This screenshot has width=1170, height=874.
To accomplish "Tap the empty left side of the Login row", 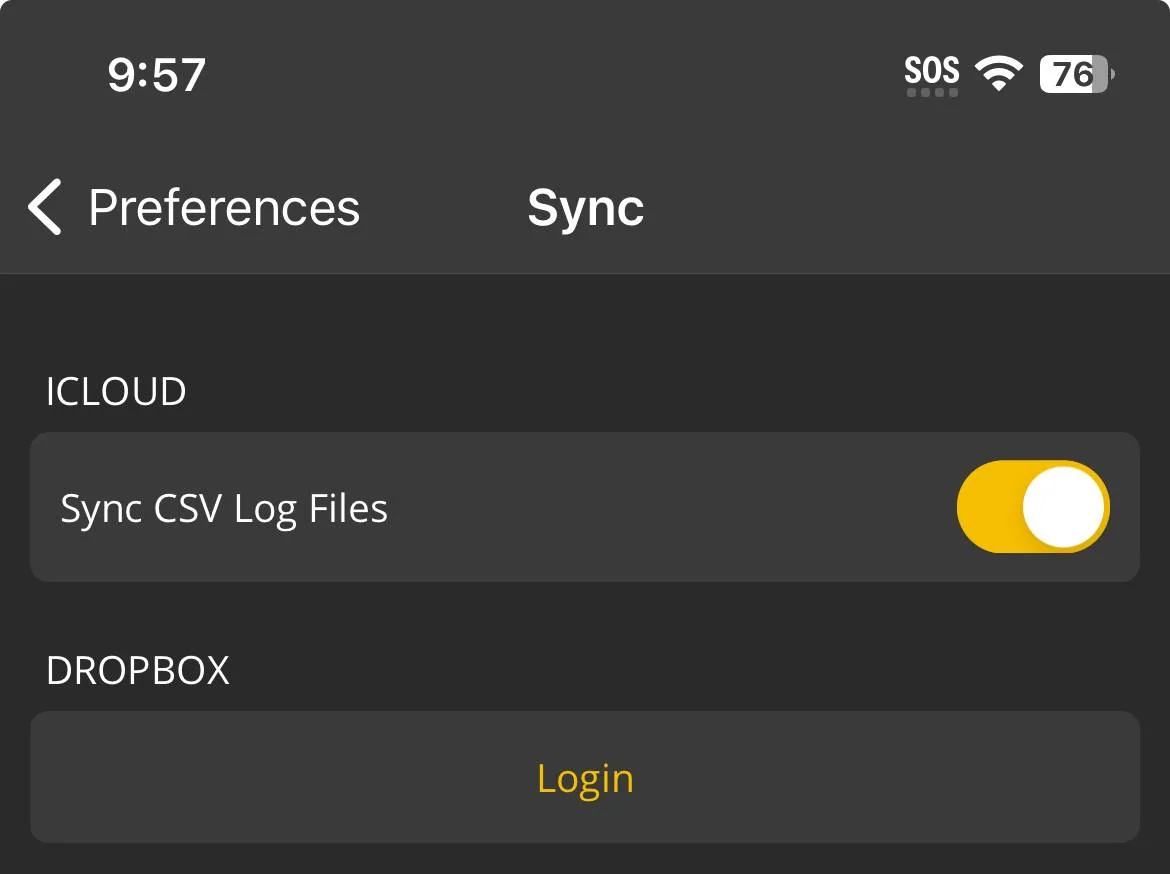I will [250, 778].
